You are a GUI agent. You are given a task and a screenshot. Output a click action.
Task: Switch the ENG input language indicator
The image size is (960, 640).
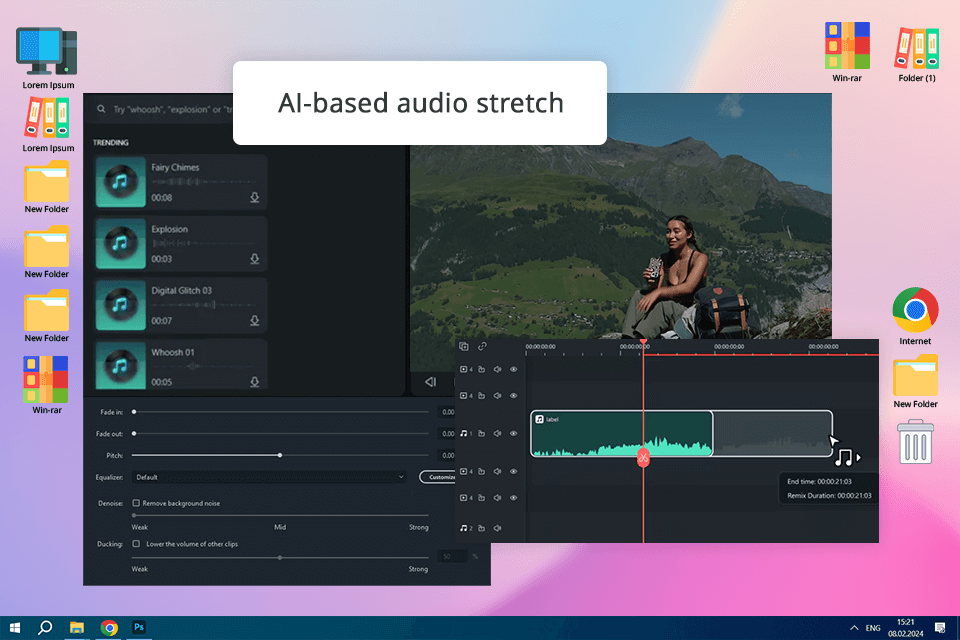[x=873, y=628]
